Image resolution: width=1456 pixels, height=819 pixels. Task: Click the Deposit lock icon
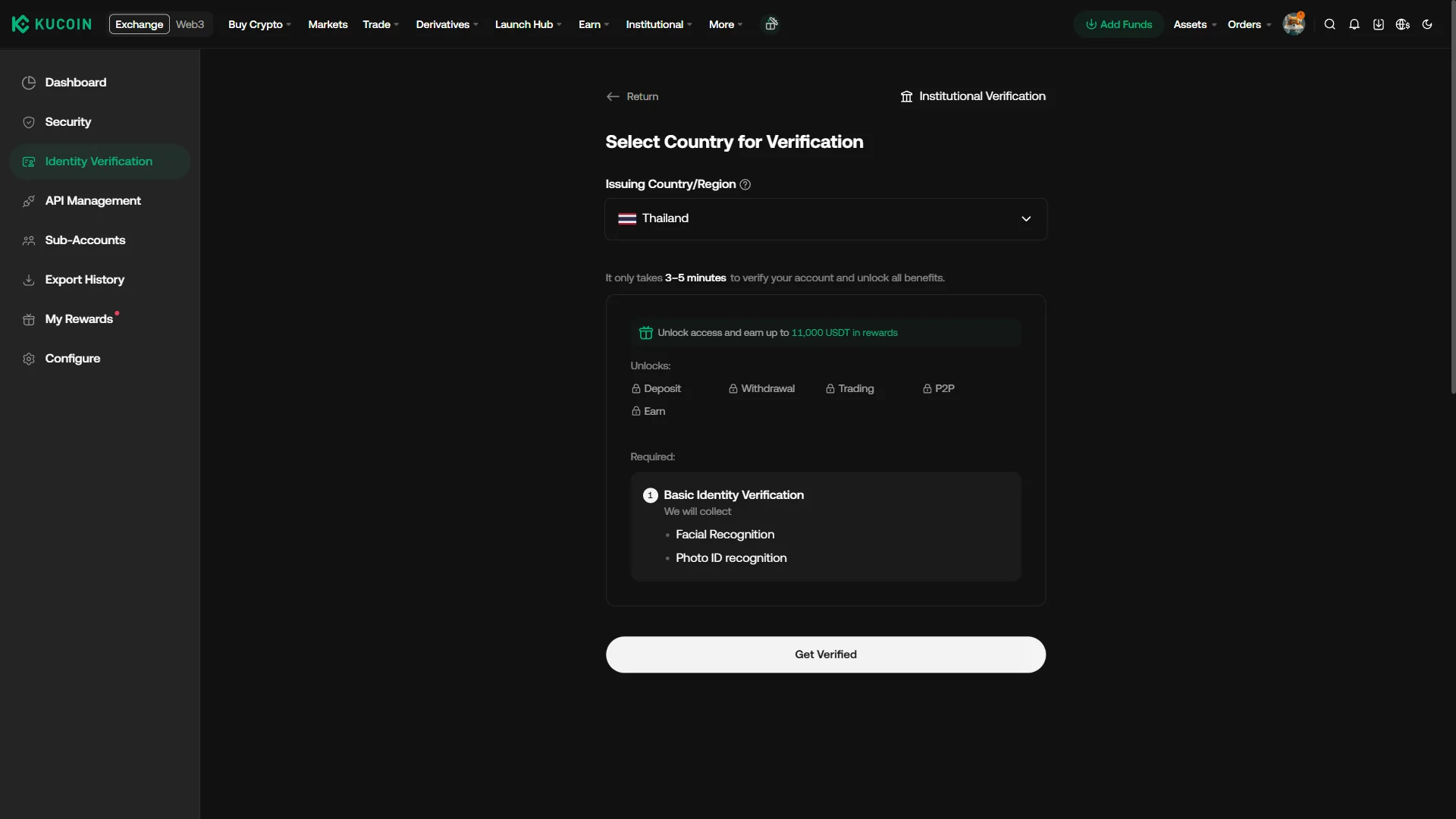636,388
